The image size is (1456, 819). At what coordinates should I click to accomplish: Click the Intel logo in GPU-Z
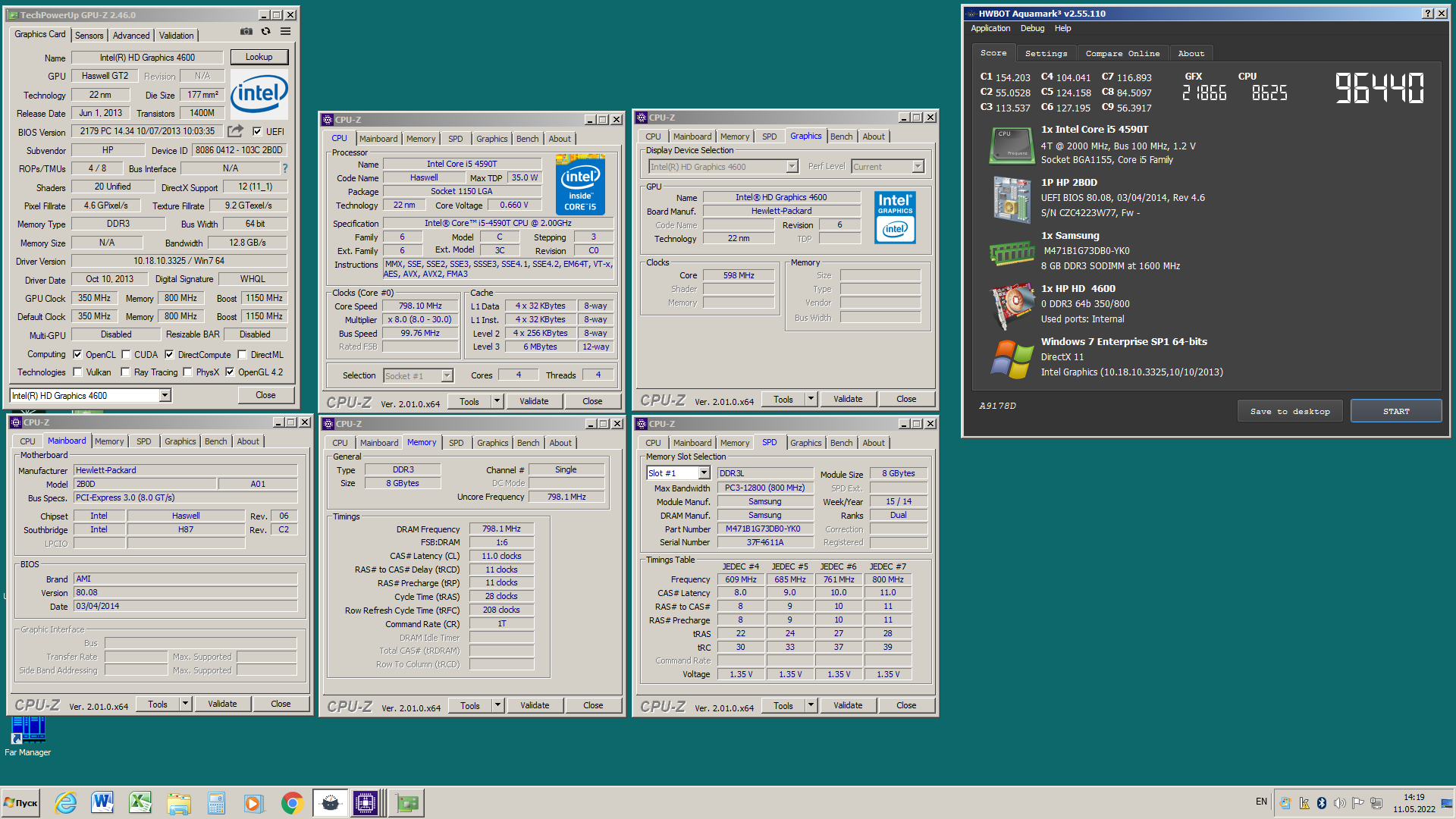coord(259,94)
